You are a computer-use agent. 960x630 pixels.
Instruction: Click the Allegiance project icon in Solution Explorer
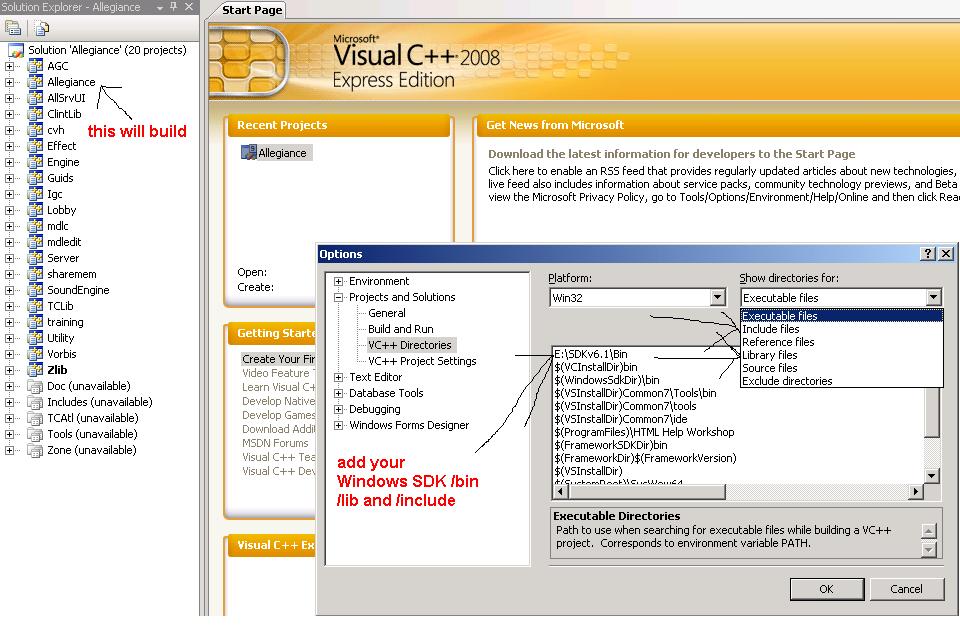click(35, 82)
